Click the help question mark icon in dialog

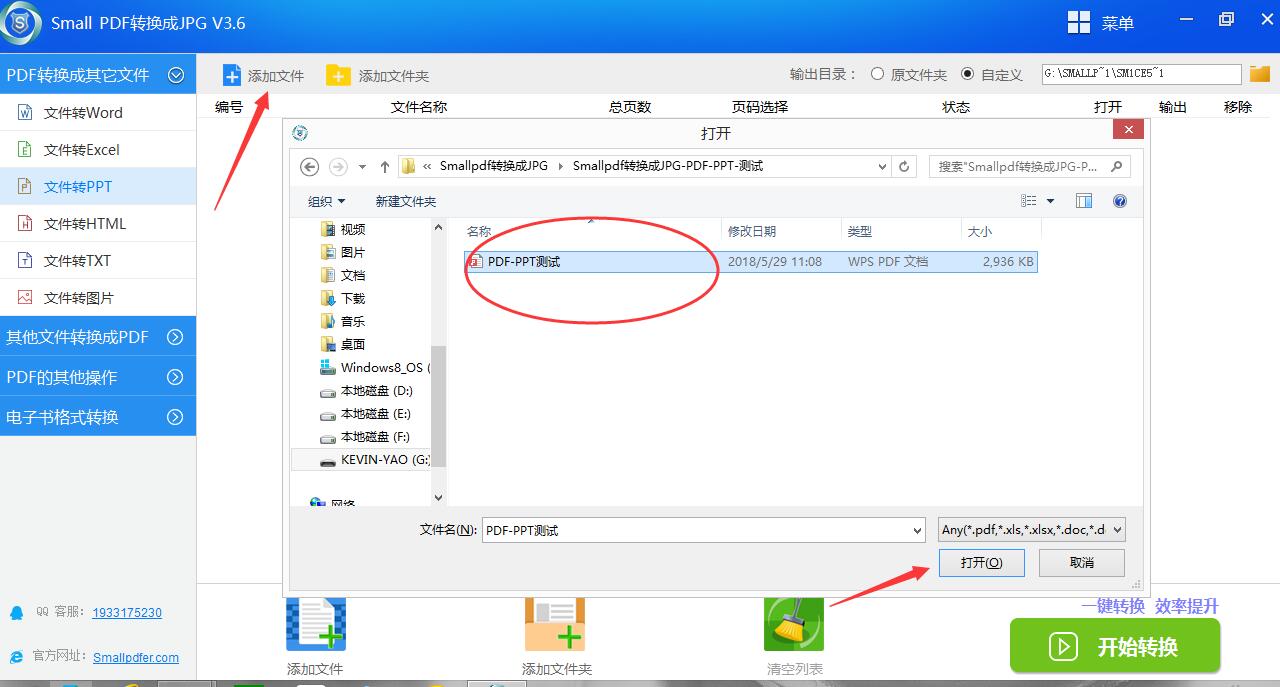[x=1119, y=200]
